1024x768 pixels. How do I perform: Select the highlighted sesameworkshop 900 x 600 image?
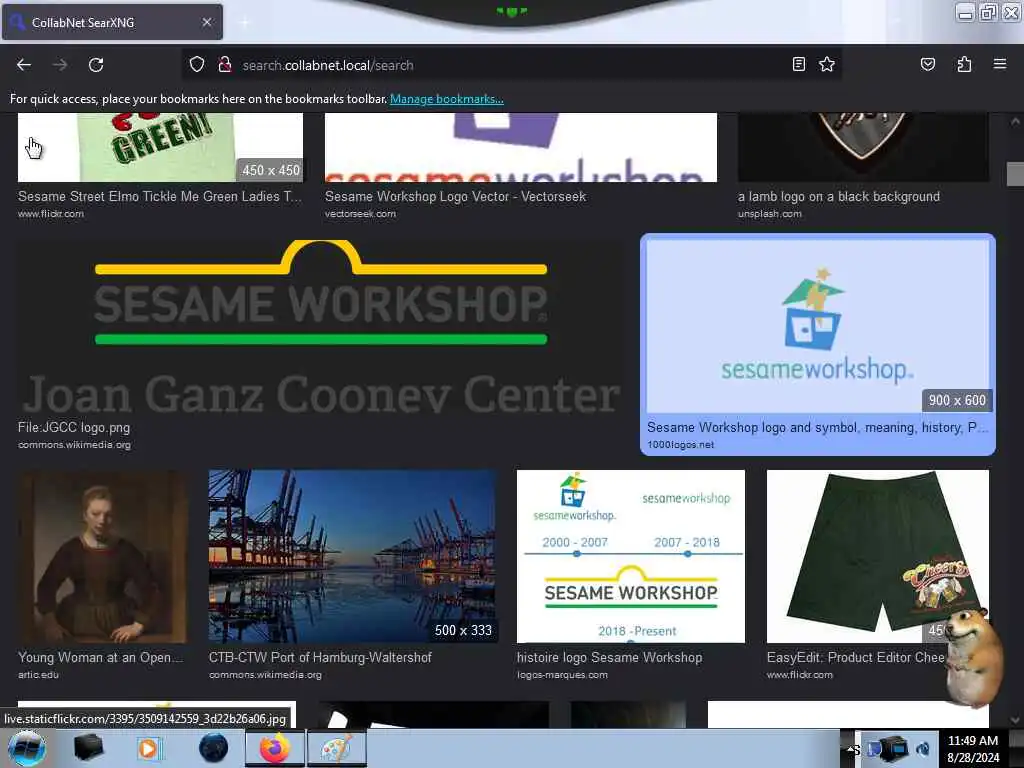tap(818, 325)
